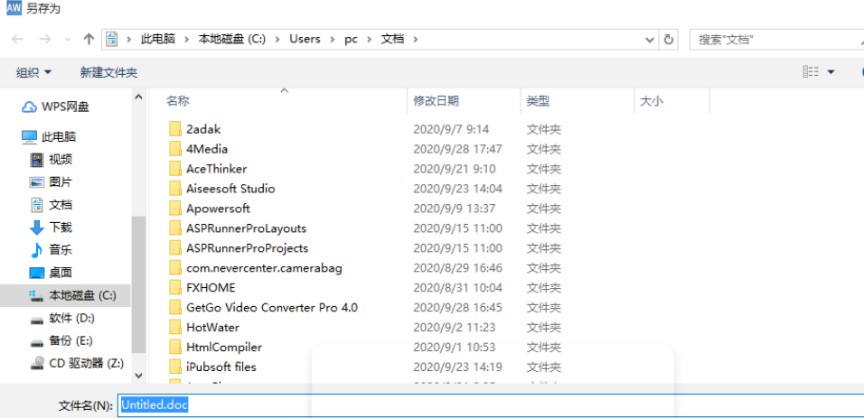Screen dimensions: 864x418
Task: Click the Back navigation arrow
Action: coord(17,39)
